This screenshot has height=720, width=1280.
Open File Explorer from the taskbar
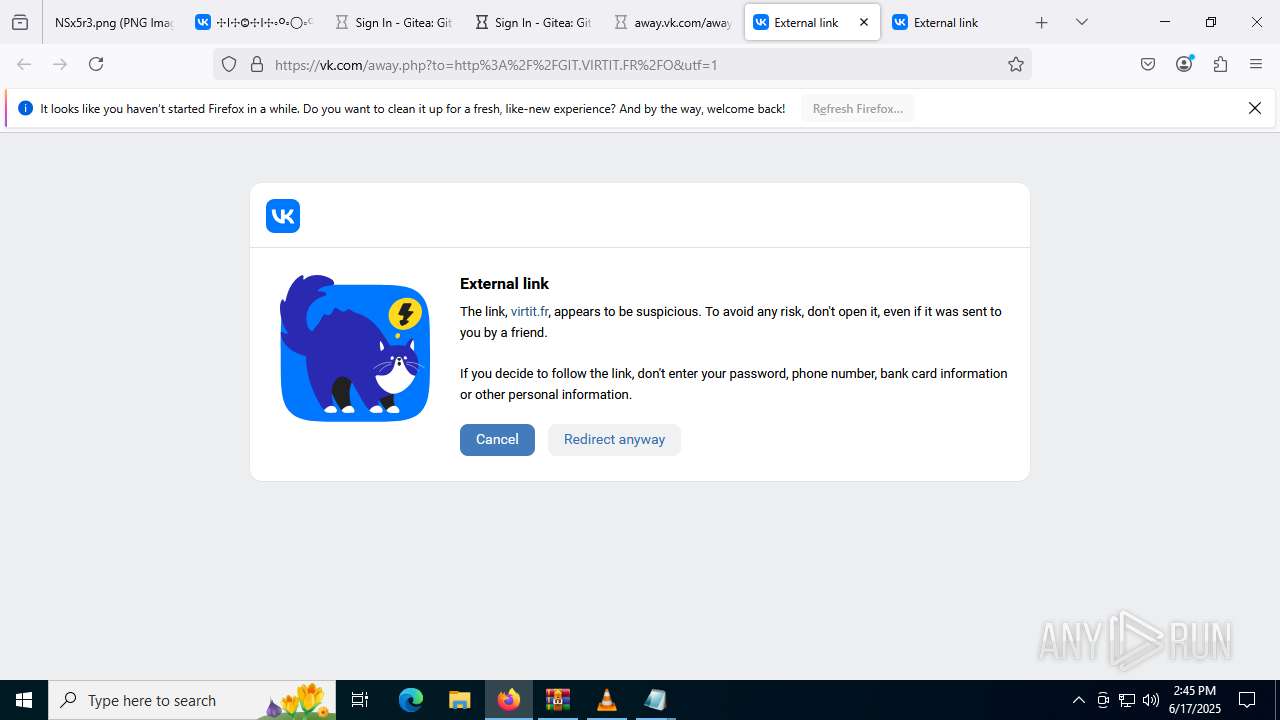point(459,700)
